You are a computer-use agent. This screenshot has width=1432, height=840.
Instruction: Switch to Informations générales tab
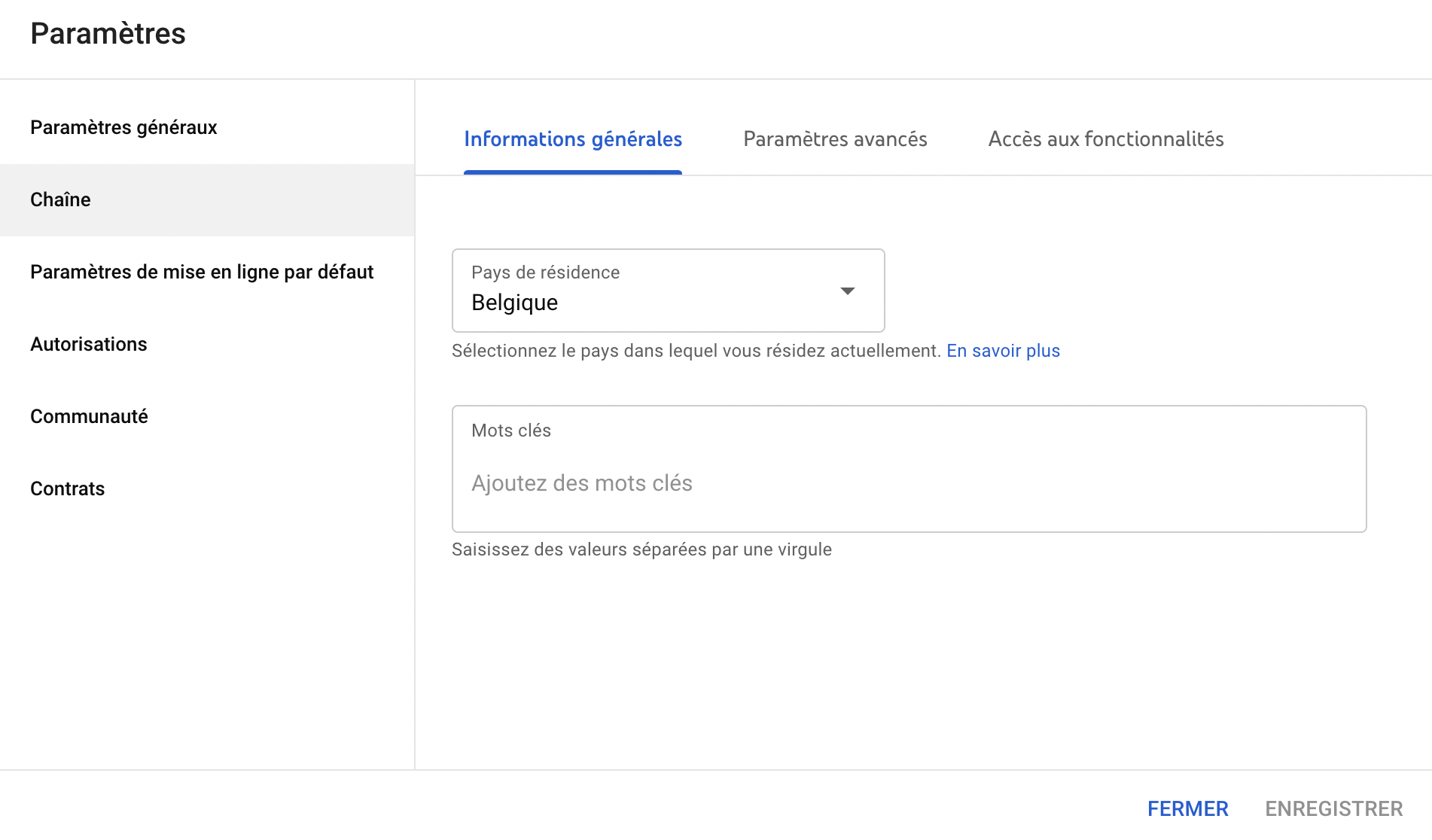(573, 139)
